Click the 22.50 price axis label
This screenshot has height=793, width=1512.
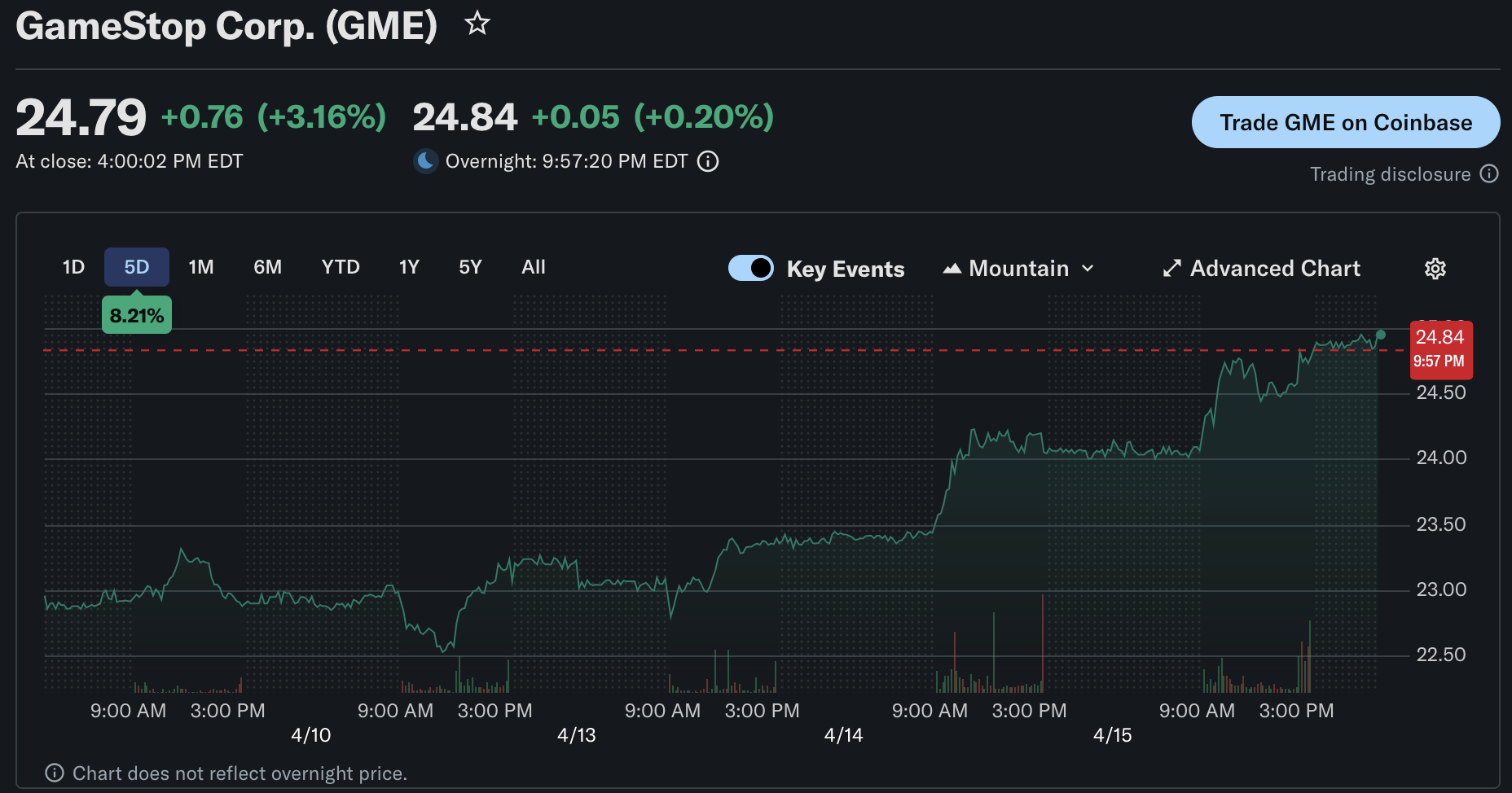click(x=1441, y=655)
